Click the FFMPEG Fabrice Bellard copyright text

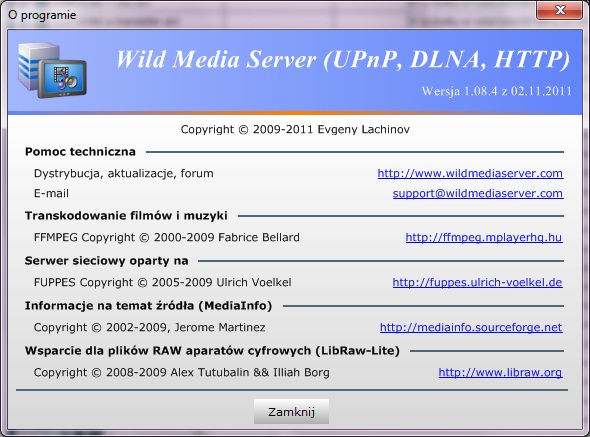pyautogui.click(x=167, y=238)
